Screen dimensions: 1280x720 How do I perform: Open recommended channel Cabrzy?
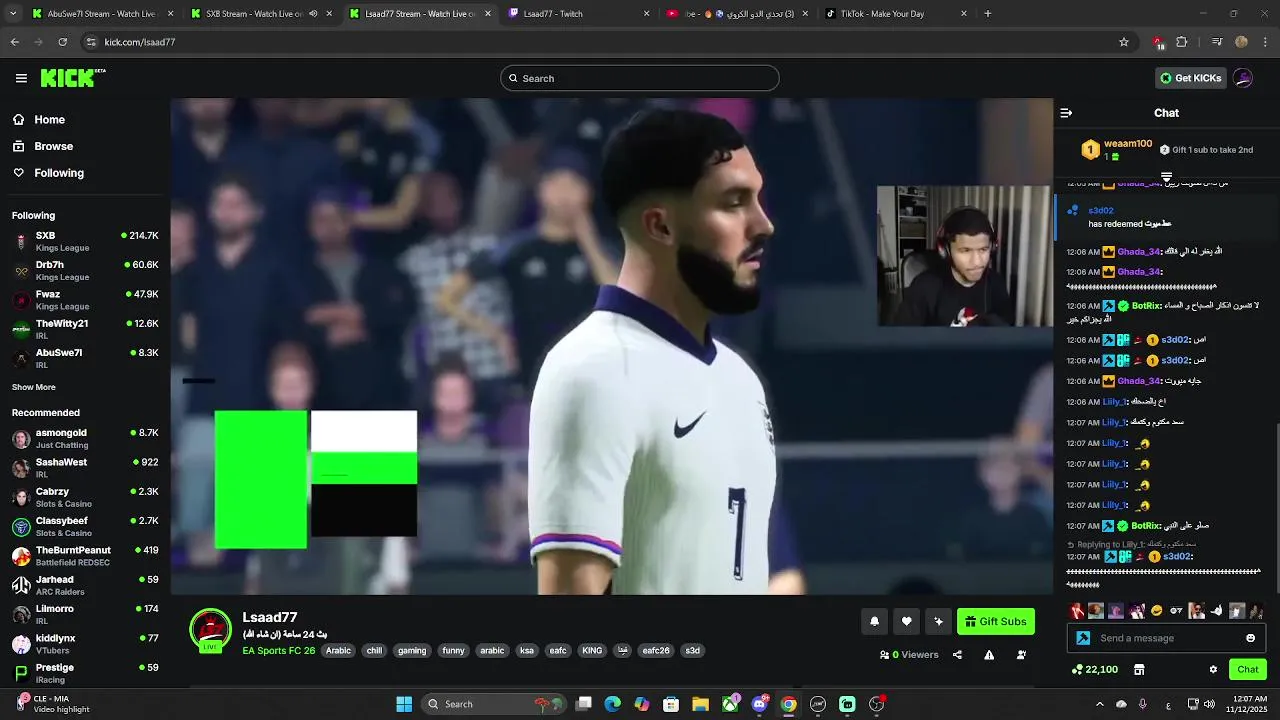click(85, 497)
